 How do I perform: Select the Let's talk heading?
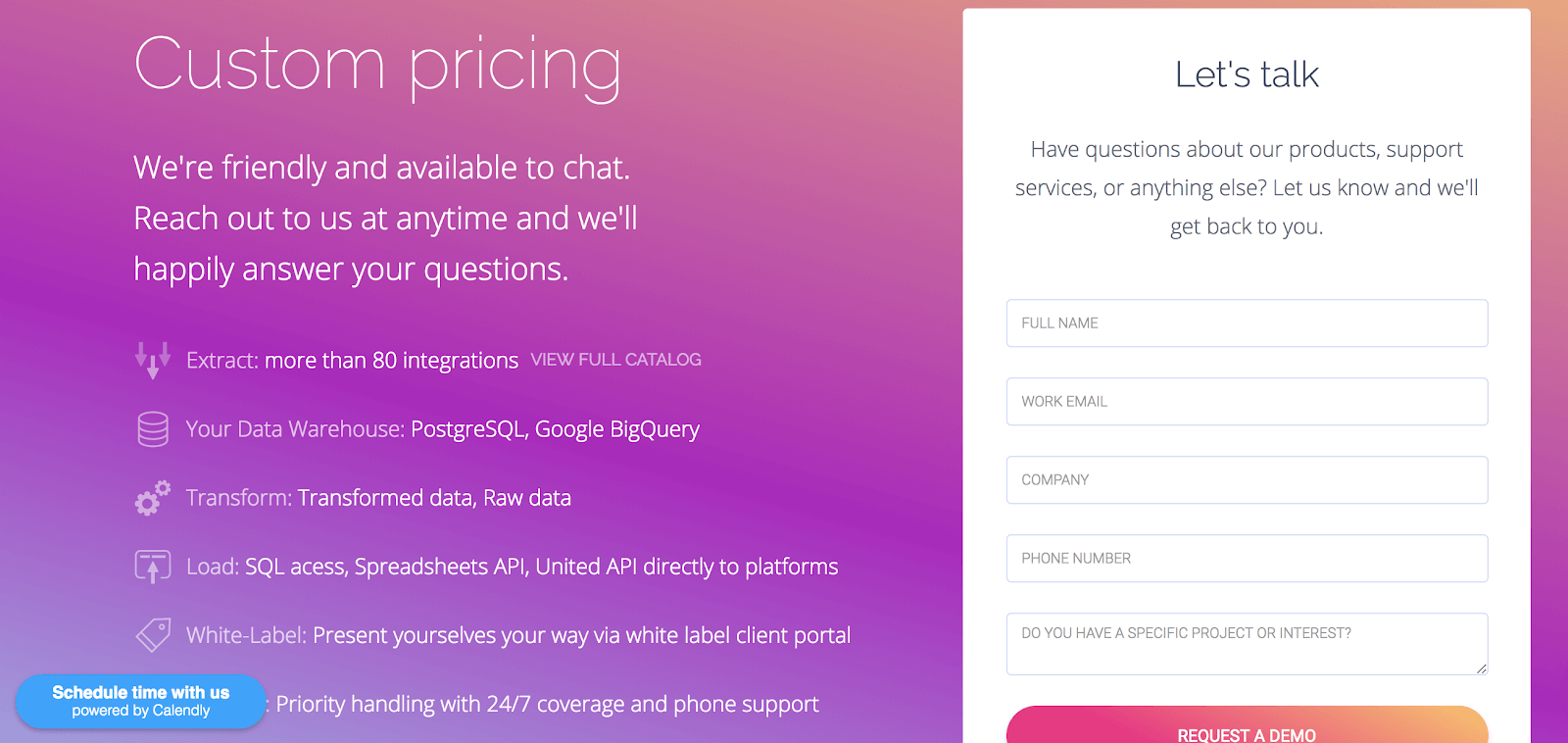[1247, 74]
